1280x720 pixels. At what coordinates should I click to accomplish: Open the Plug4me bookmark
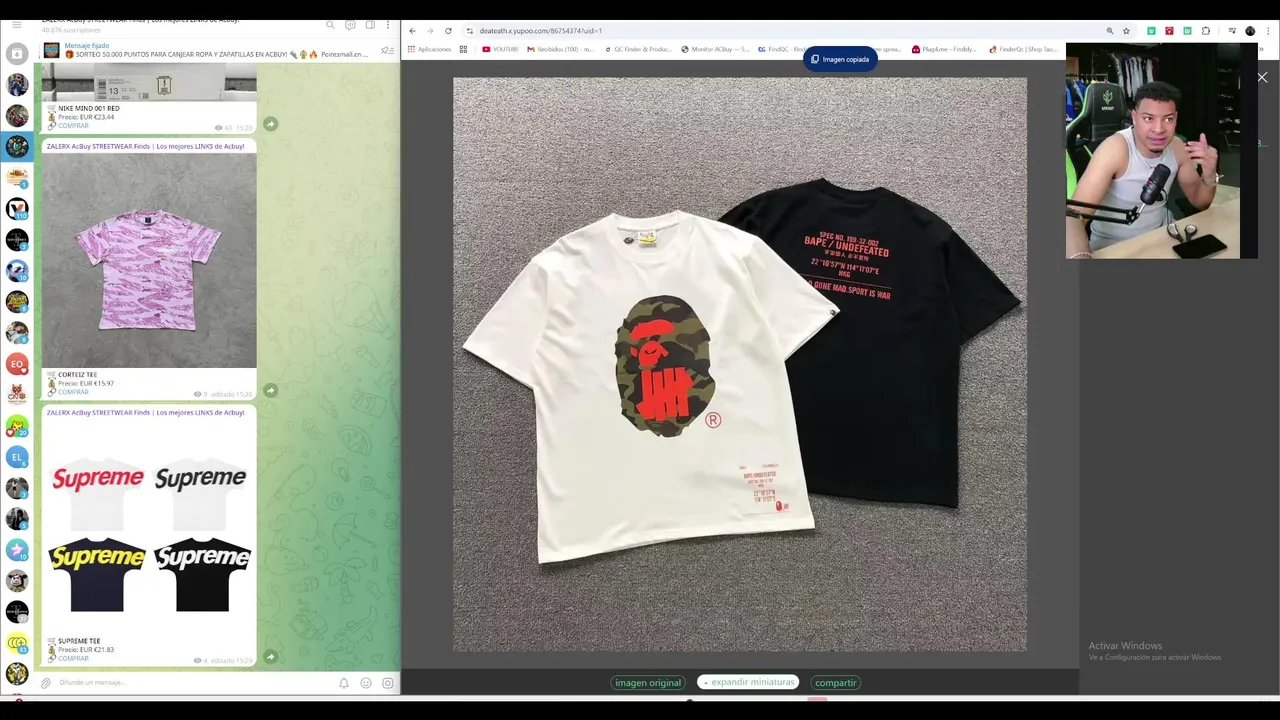point(944,49)
